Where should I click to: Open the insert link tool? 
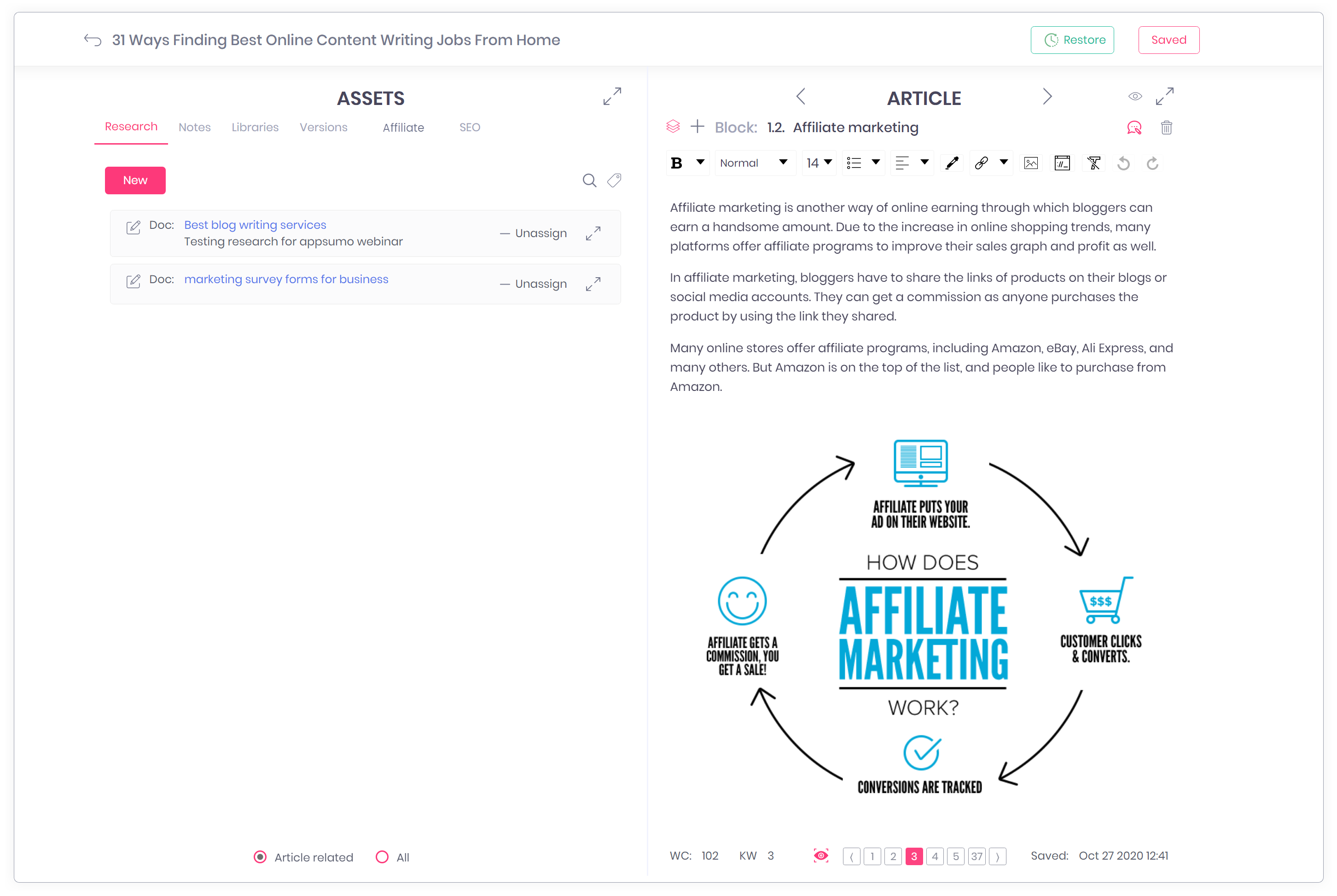981,163
